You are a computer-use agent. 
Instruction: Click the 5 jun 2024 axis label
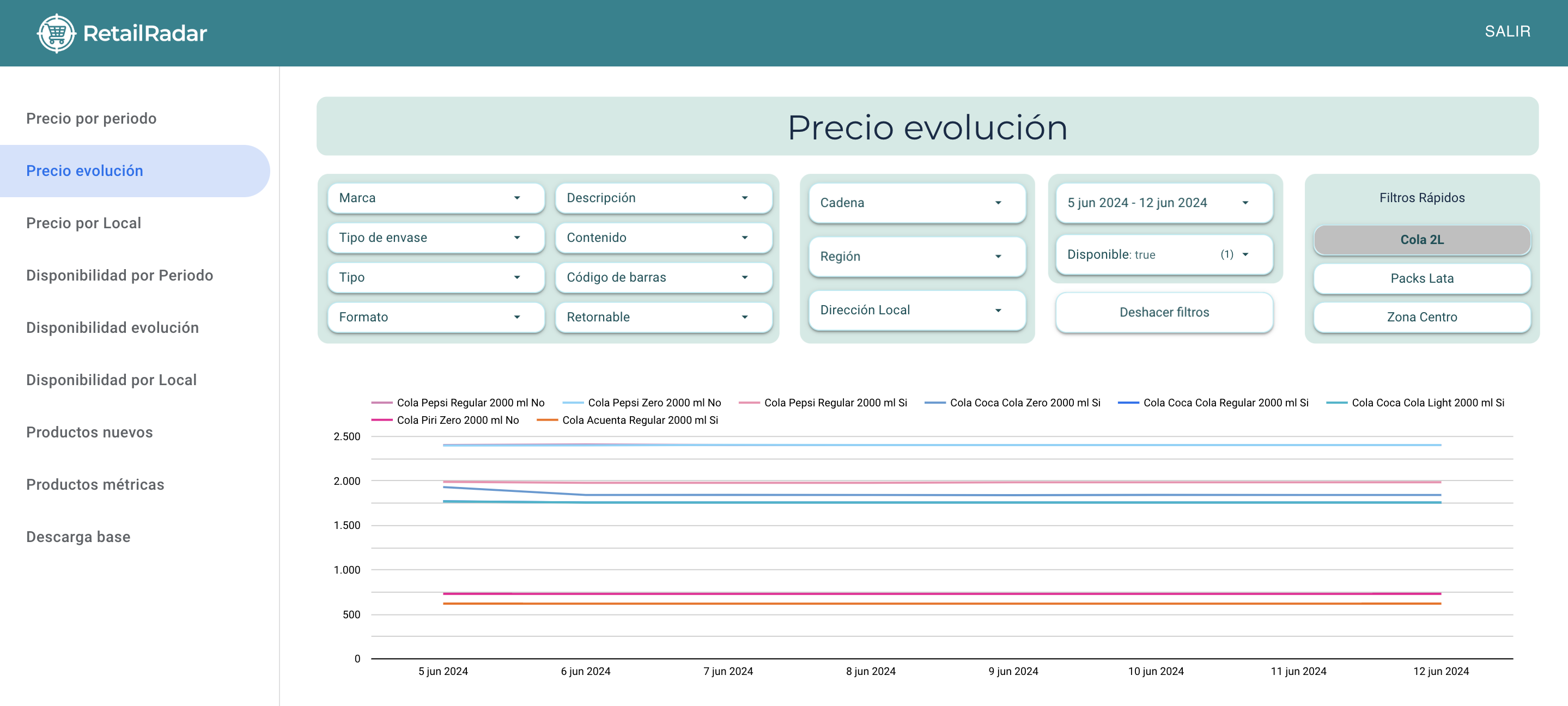[x=443, y=671]
